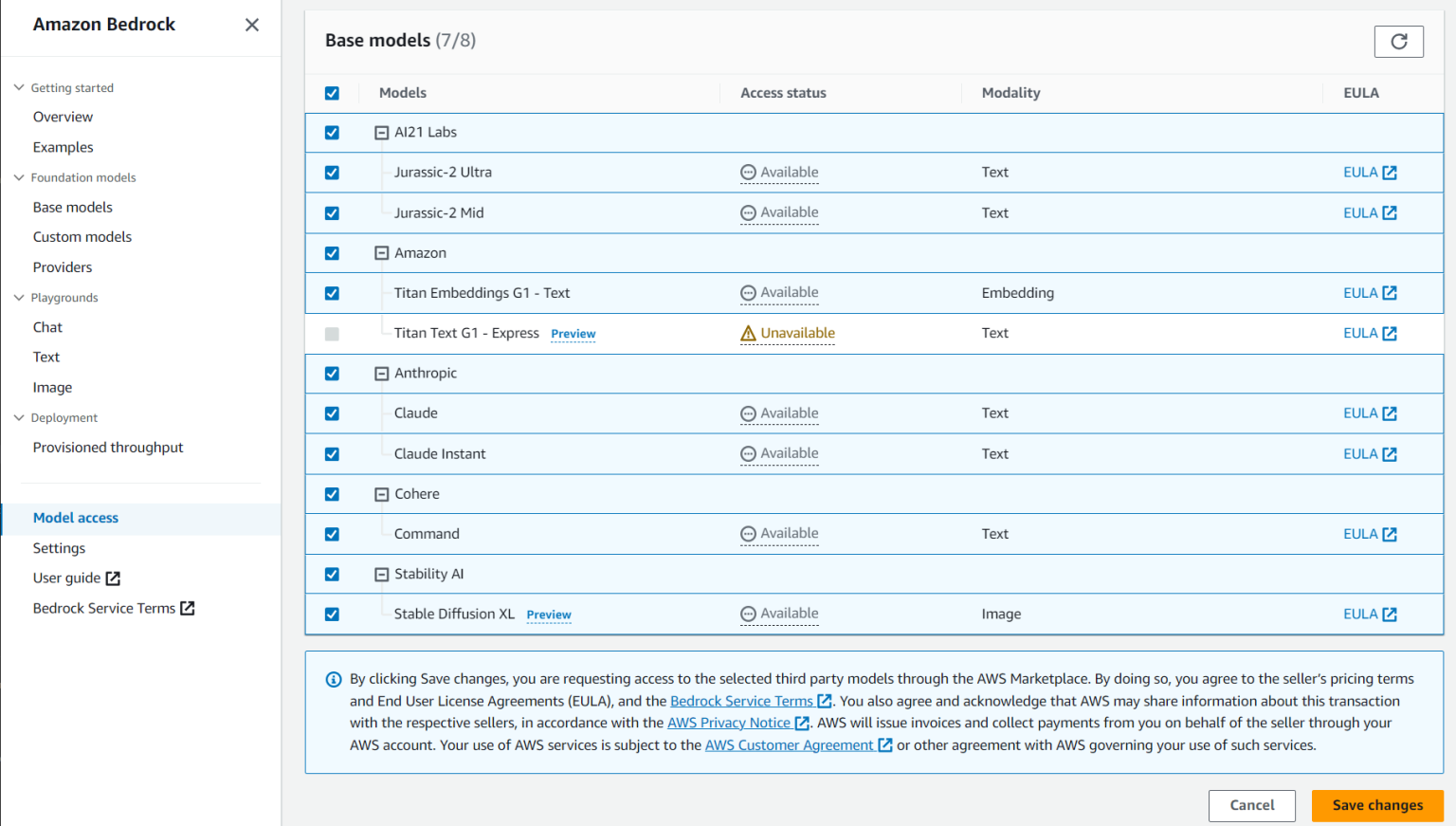Open the User guide external link icon
This screenshot has width=1456, height=826.
coord(113,578)
